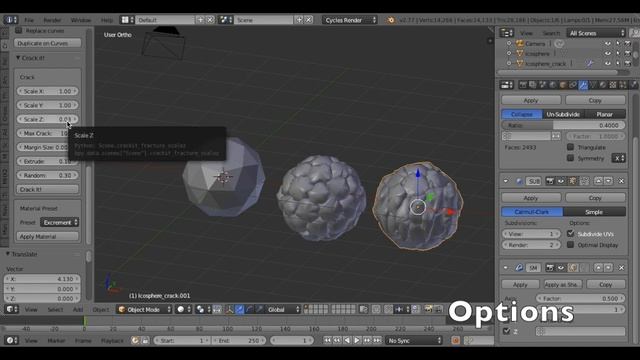The height and width of the screenshot is (360, 640).
Task: Open the No Sync dropdown
Action: click(414, 340)
